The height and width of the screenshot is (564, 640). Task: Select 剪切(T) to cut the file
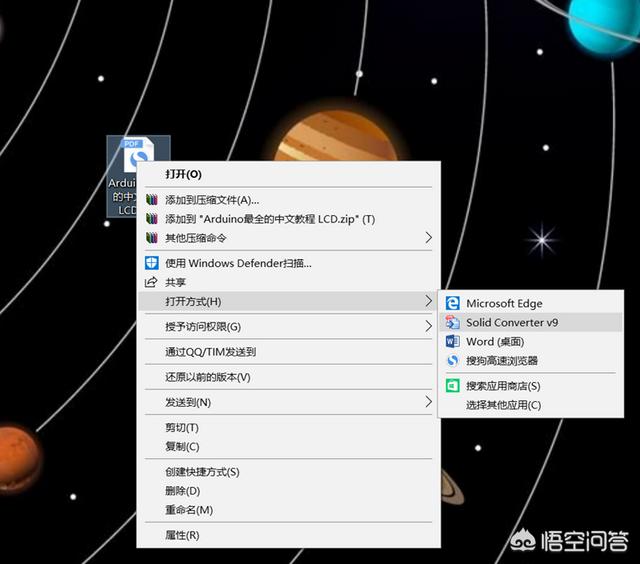(x=289, y=427)
